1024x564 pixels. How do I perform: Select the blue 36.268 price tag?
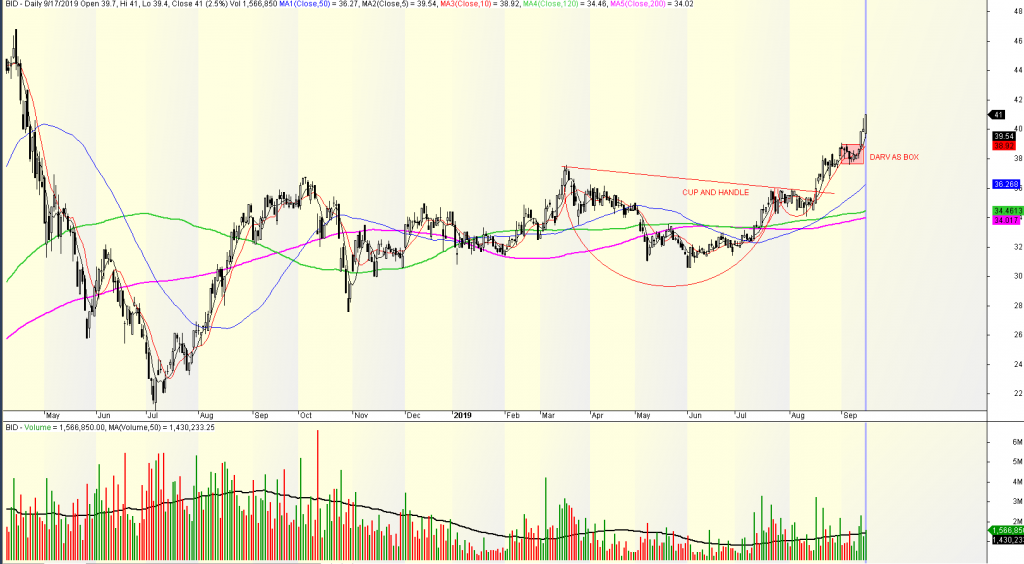point(1004,184)
